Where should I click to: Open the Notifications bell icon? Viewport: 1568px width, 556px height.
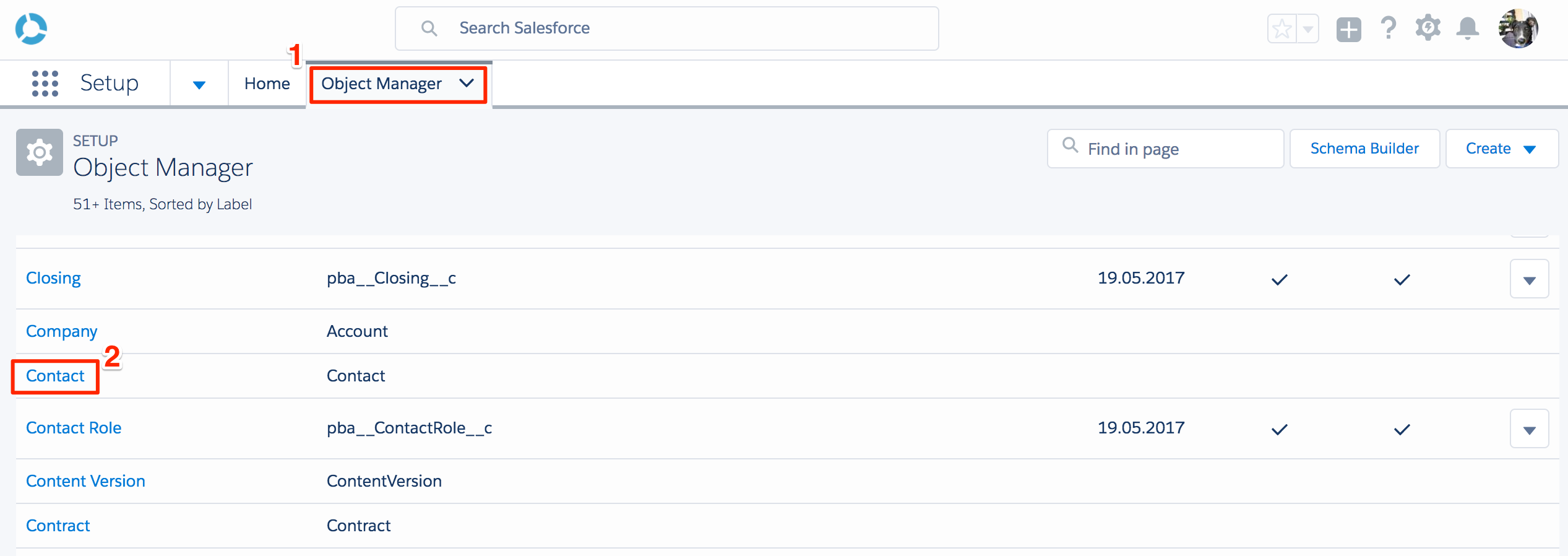[x=1468, y=28]
